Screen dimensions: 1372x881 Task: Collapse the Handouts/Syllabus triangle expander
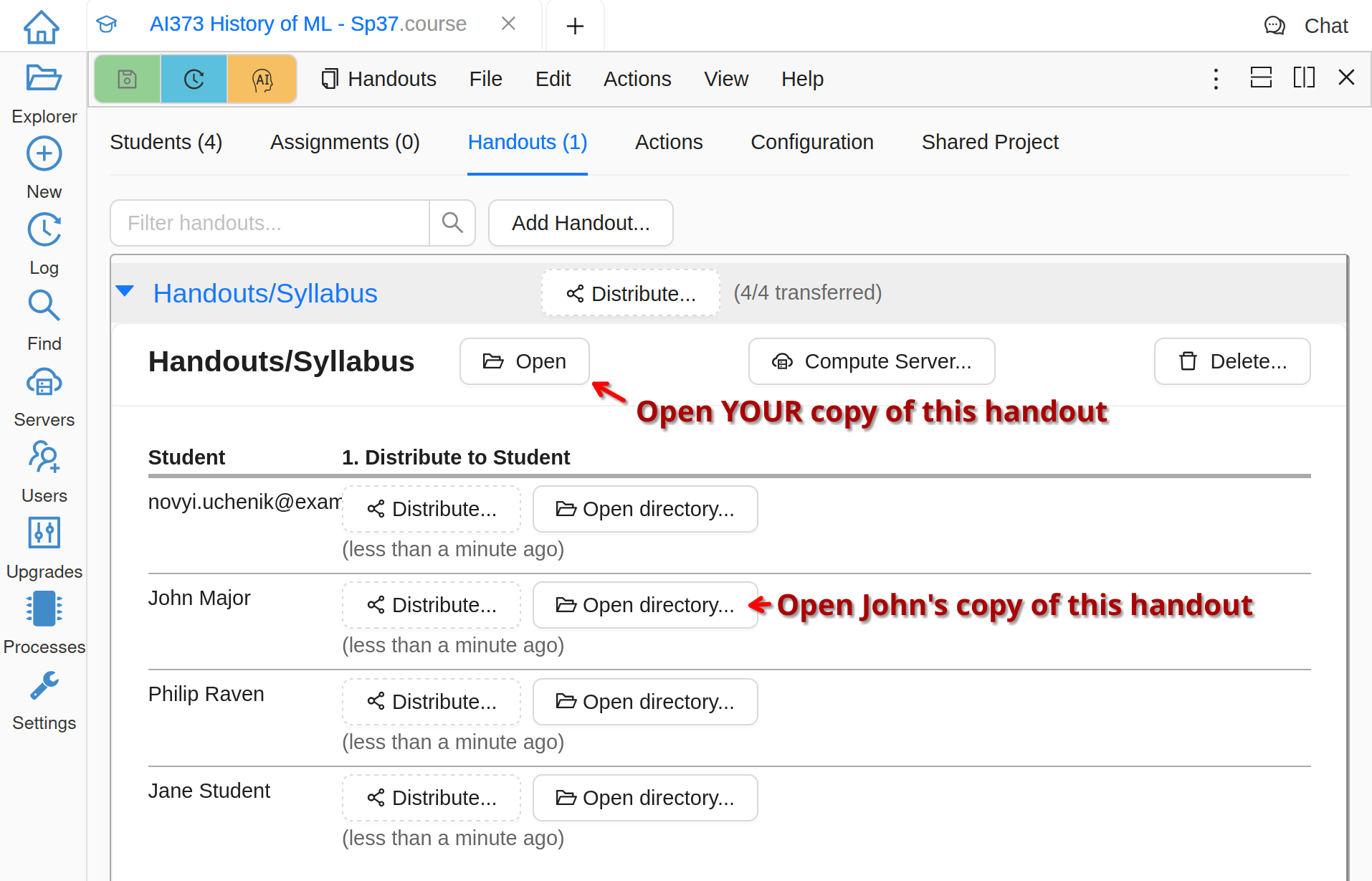pos(125,292)
